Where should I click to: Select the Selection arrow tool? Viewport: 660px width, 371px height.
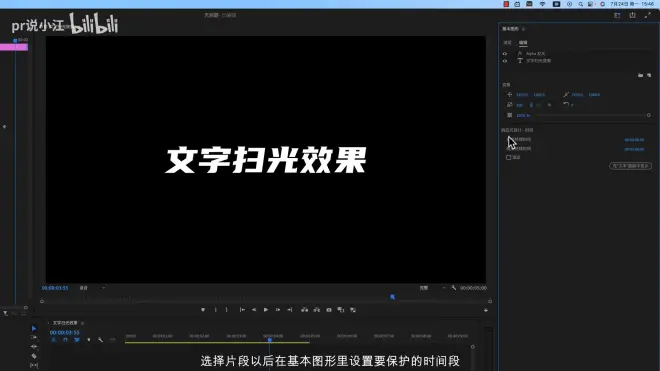coord(34,328)
